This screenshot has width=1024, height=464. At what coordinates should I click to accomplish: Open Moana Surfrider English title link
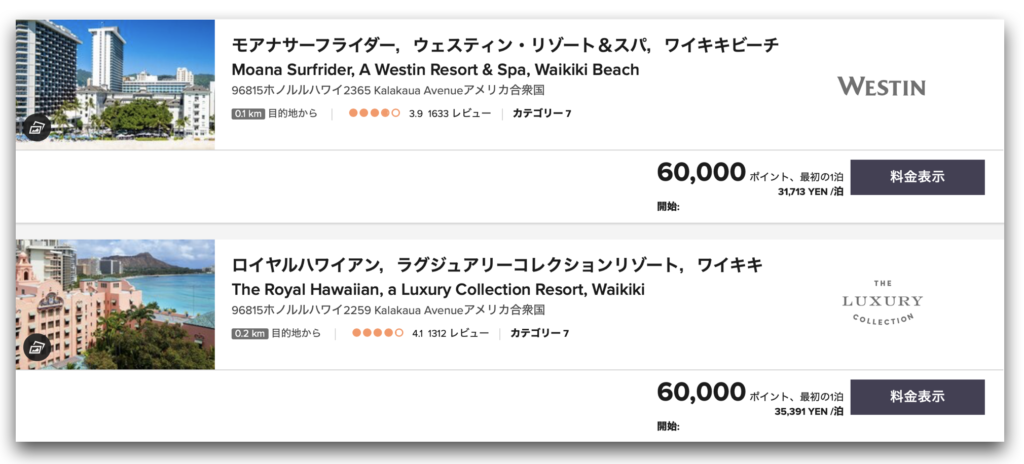(x=436, y=69)
